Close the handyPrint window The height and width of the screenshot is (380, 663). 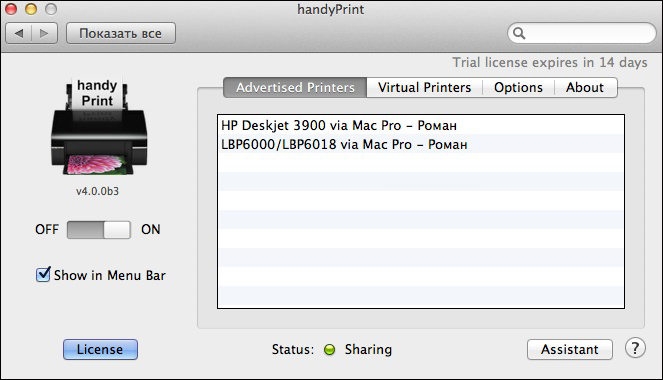click(11, 9)
